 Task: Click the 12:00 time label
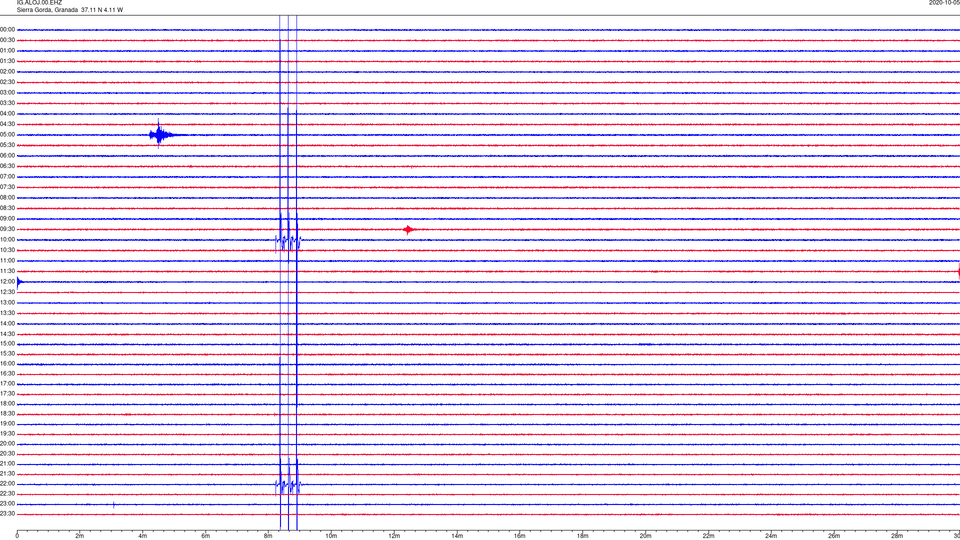(7, 282)
